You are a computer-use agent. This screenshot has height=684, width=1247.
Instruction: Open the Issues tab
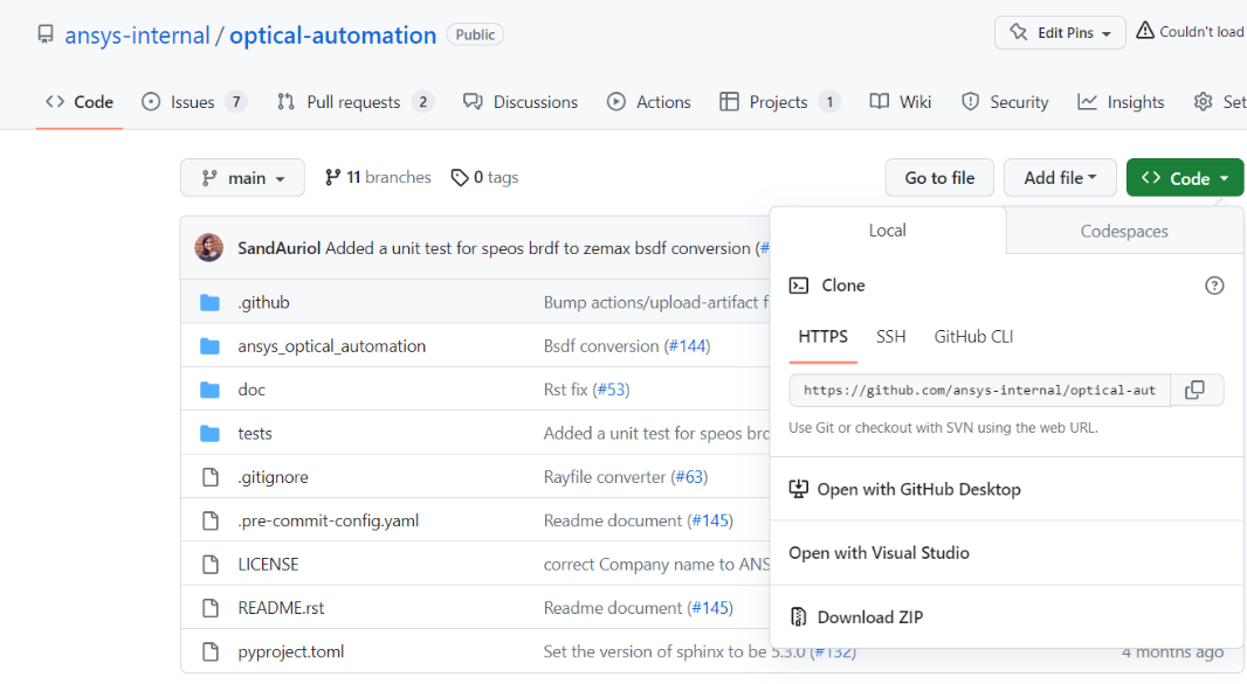coord(194,102)
